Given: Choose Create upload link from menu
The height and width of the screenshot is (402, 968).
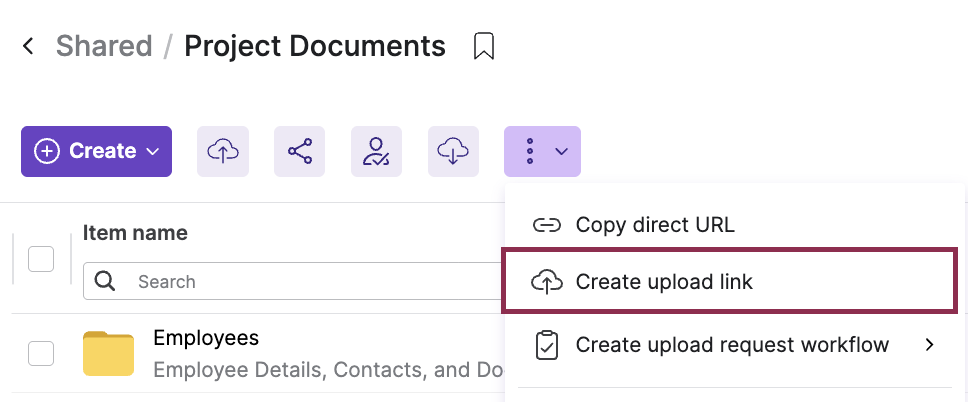Looking at the screenshot, I should [x=664, y=282].
